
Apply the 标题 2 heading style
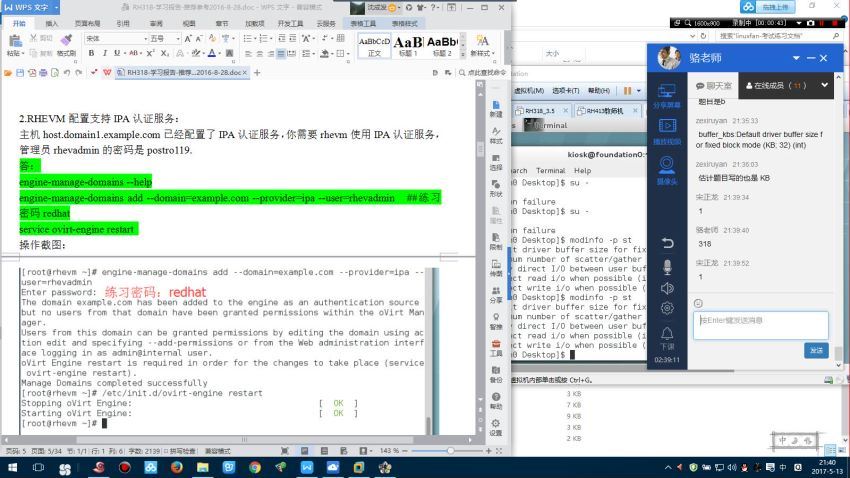[442, 47]
